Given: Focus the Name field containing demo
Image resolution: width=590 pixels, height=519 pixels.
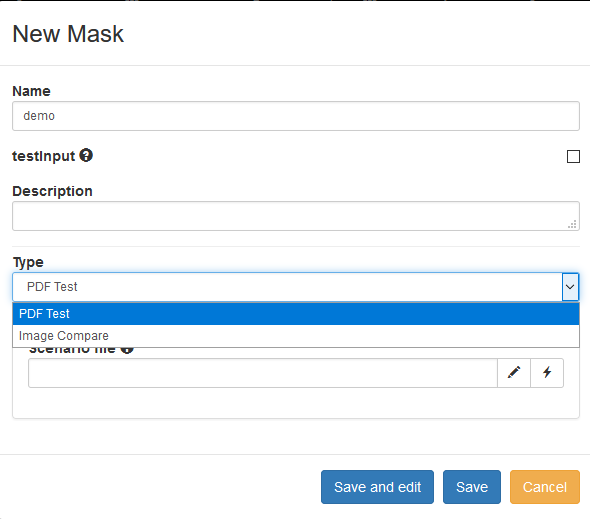Looking at the screenshot, I should [x=296, y=116].
